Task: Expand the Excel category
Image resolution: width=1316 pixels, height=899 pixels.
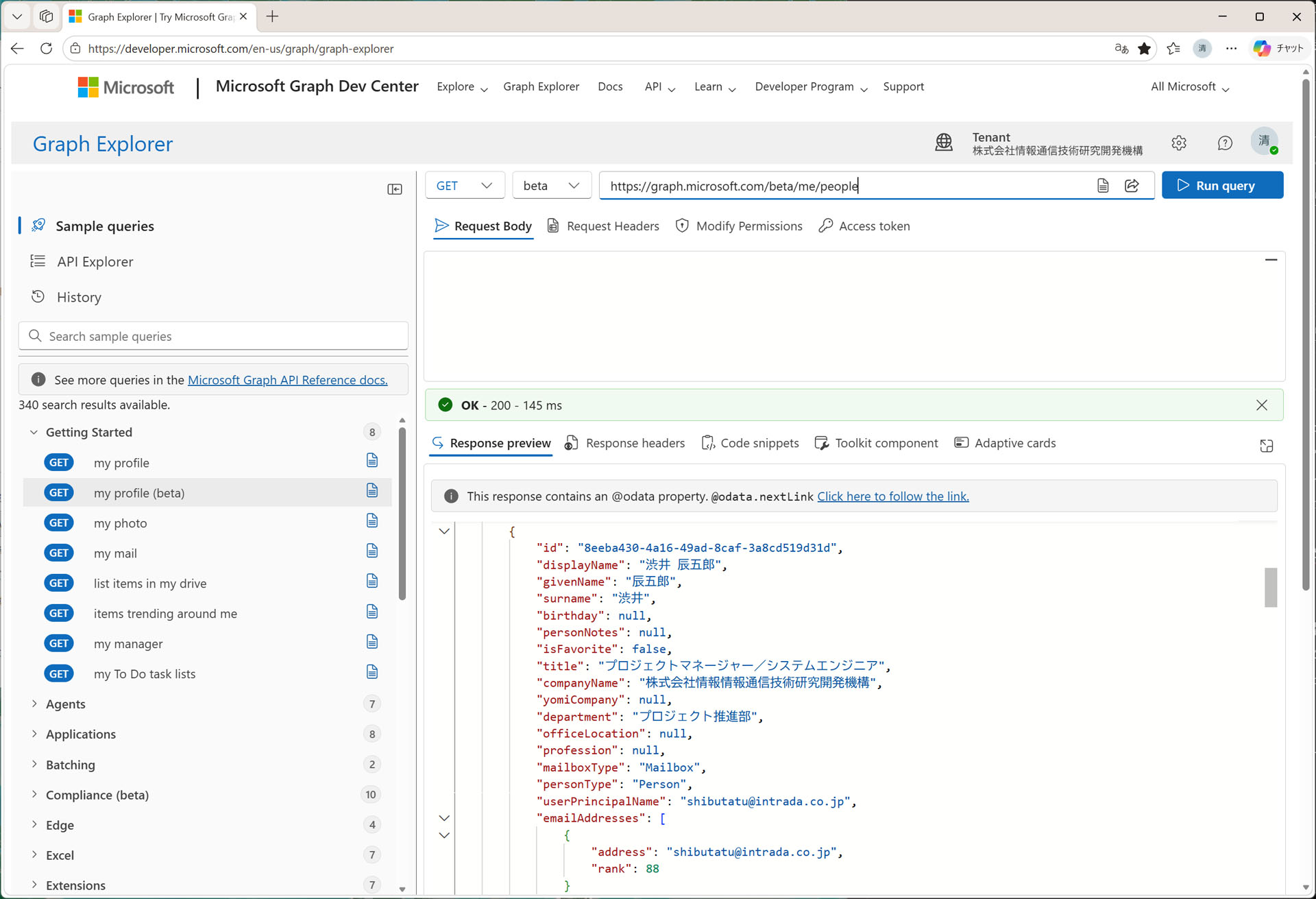Action: tap(34, 854)
